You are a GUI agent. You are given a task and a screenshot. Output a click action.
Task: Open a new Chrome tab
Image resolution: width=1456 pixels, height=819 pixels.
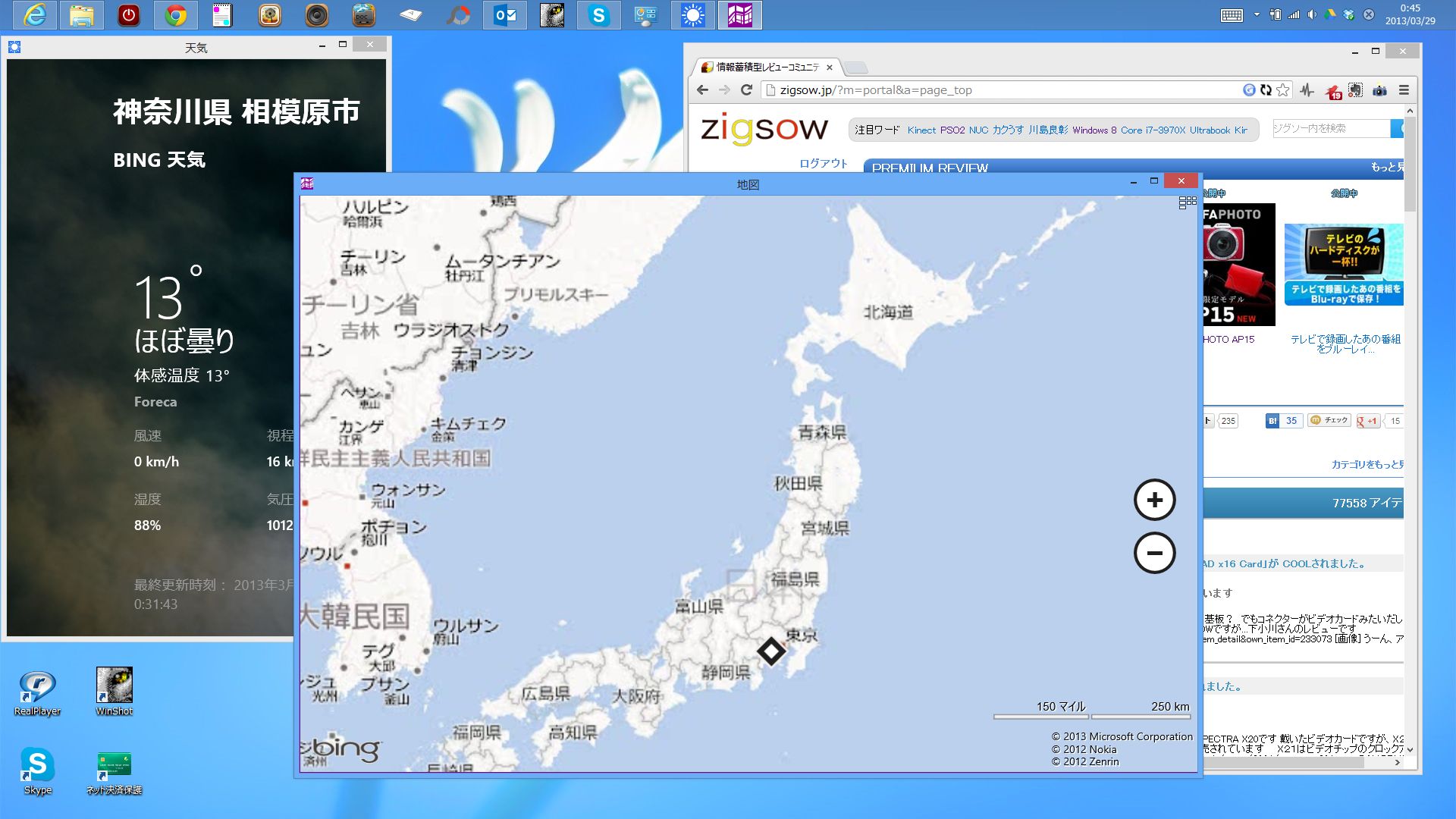click(x=855, y=67)
